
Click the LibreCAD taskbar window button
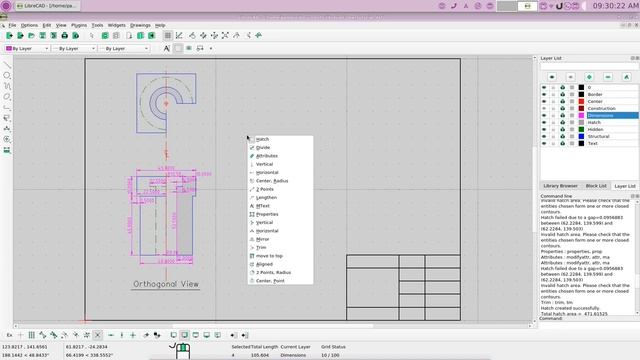click(x=47, y=6)
